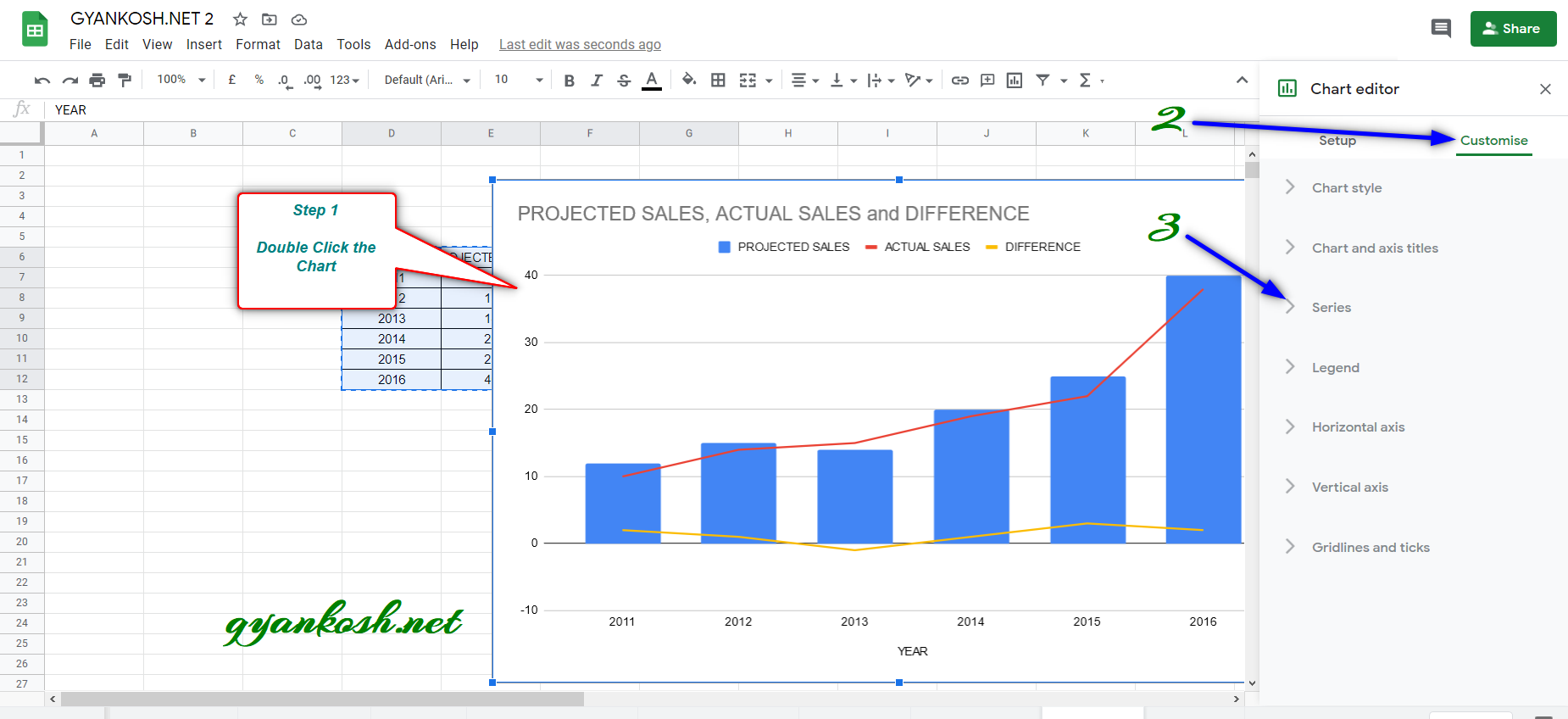Viewport: 1568px width, 719px height.
Task: Click the undo arrow icon
Action: pos(42,81)
